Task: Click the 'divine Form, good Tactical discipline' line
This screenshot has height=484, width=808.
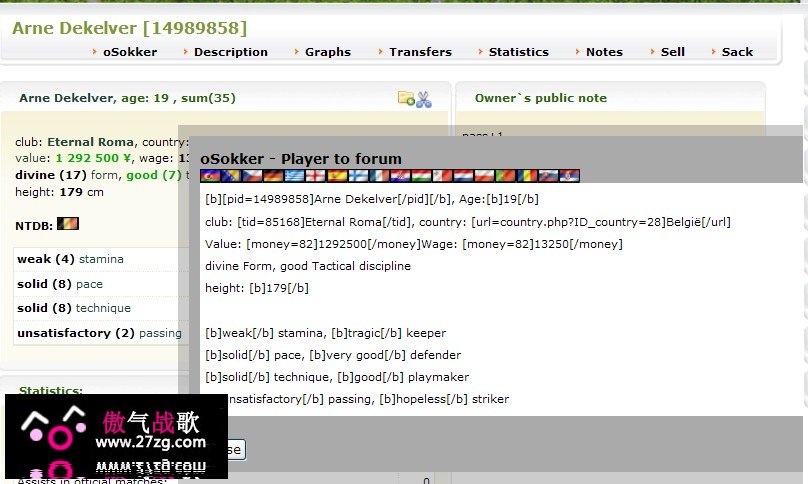Action: pos(308,266)
